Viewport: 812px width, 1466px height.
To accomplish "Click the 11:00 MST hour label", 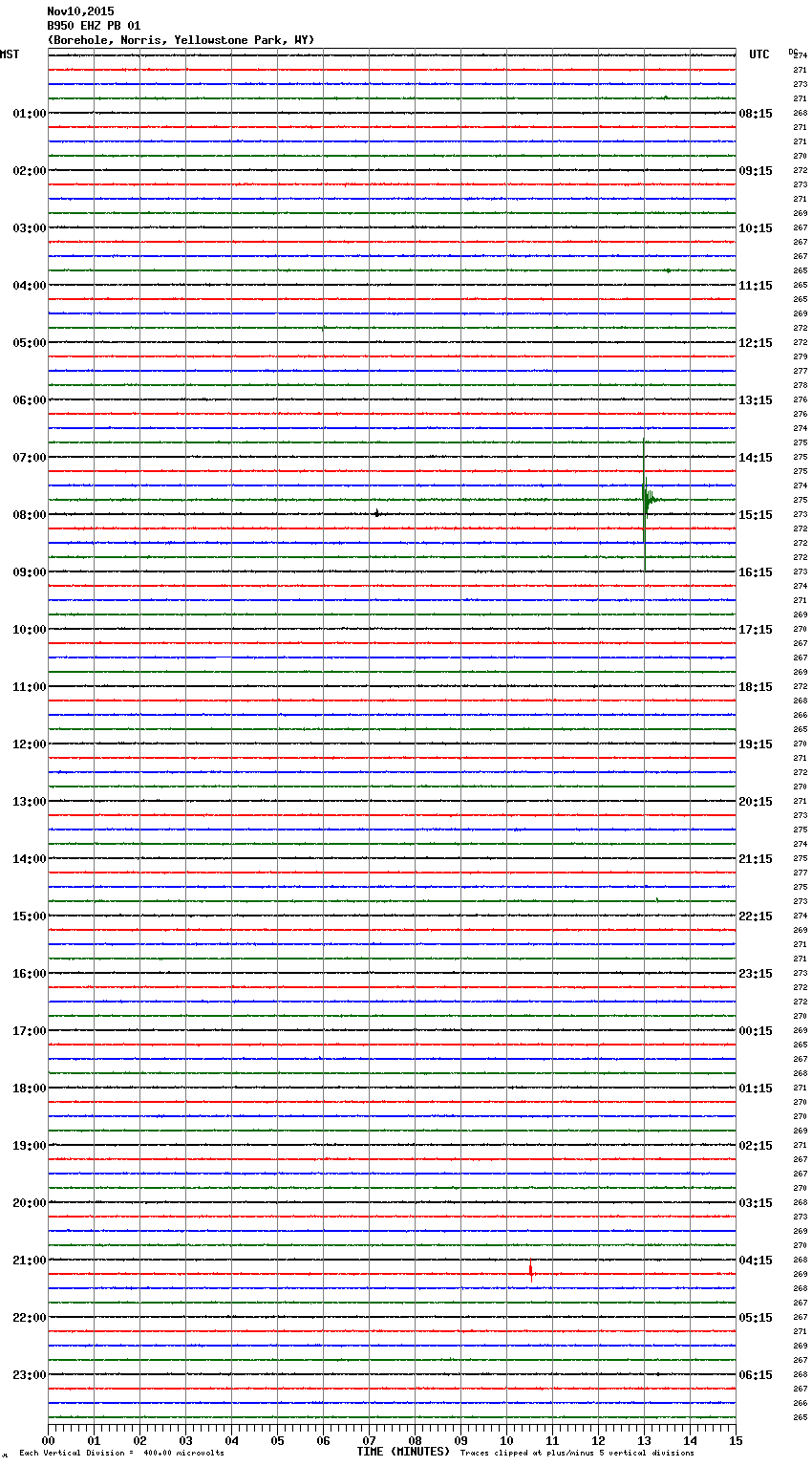I will pos(30,686).
